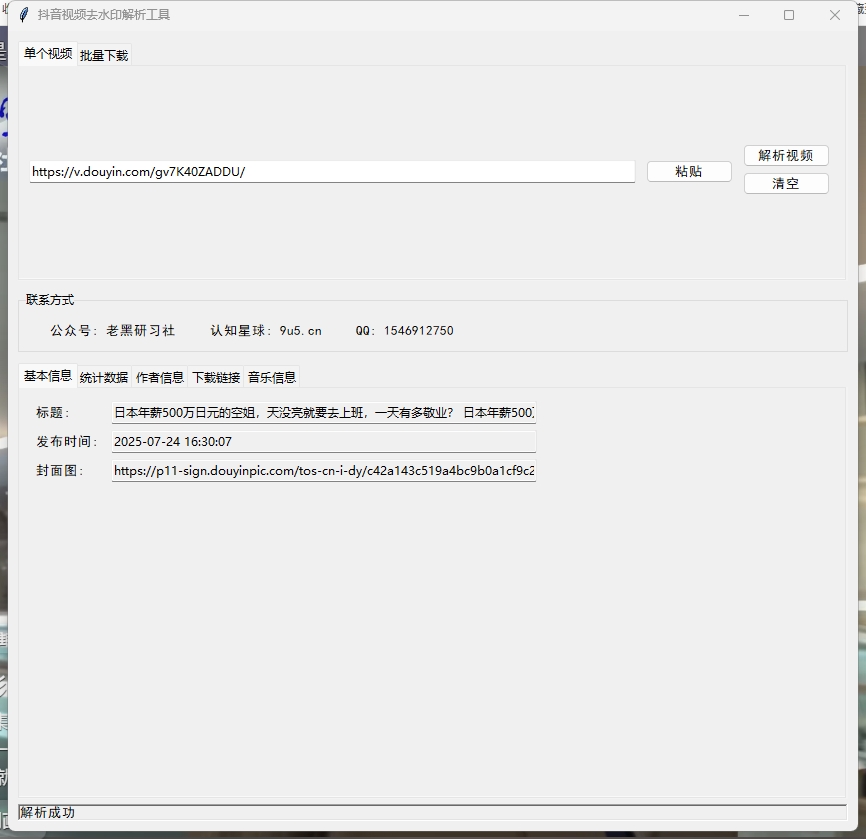Select the 基本信息 info tab
This screenshot has width=866, height=839.
coord(47,377)
